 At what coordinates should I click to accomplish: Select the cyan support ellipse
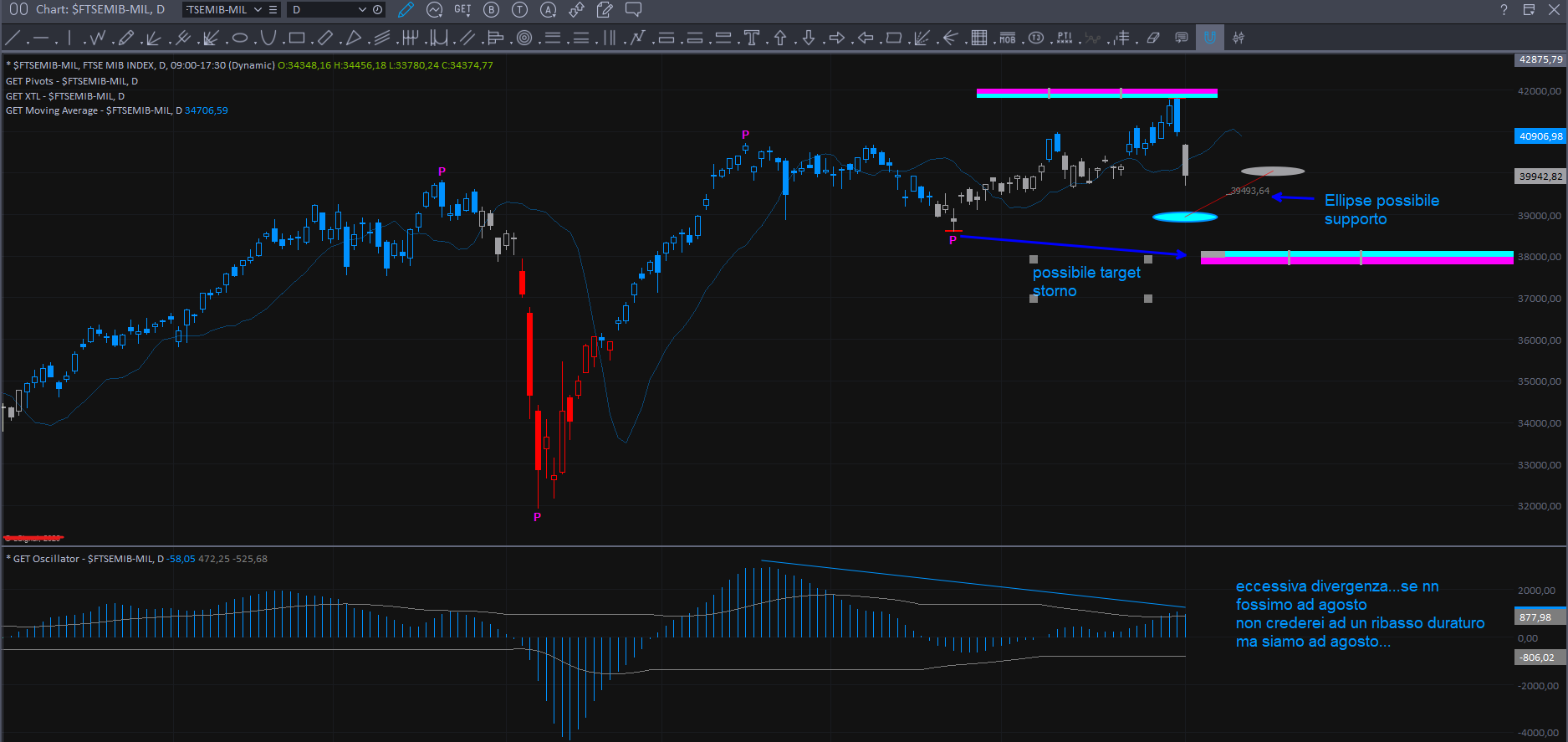tap(1184, 217)
